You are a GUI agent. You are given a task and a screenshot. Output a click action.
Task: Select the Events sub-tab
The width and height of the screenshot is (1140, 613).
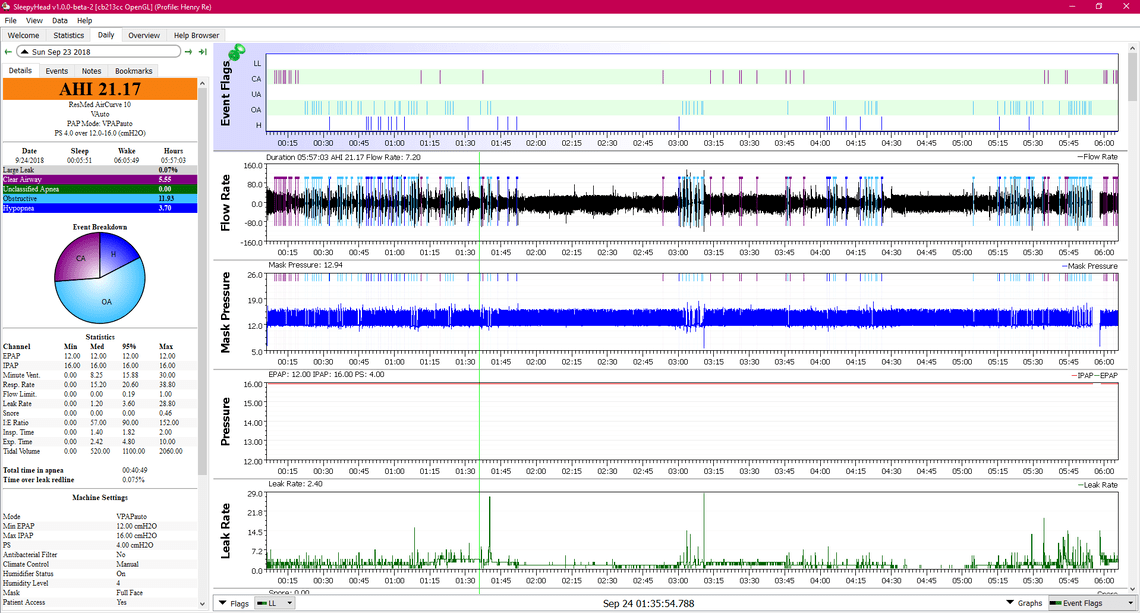[x=57, y=71]
